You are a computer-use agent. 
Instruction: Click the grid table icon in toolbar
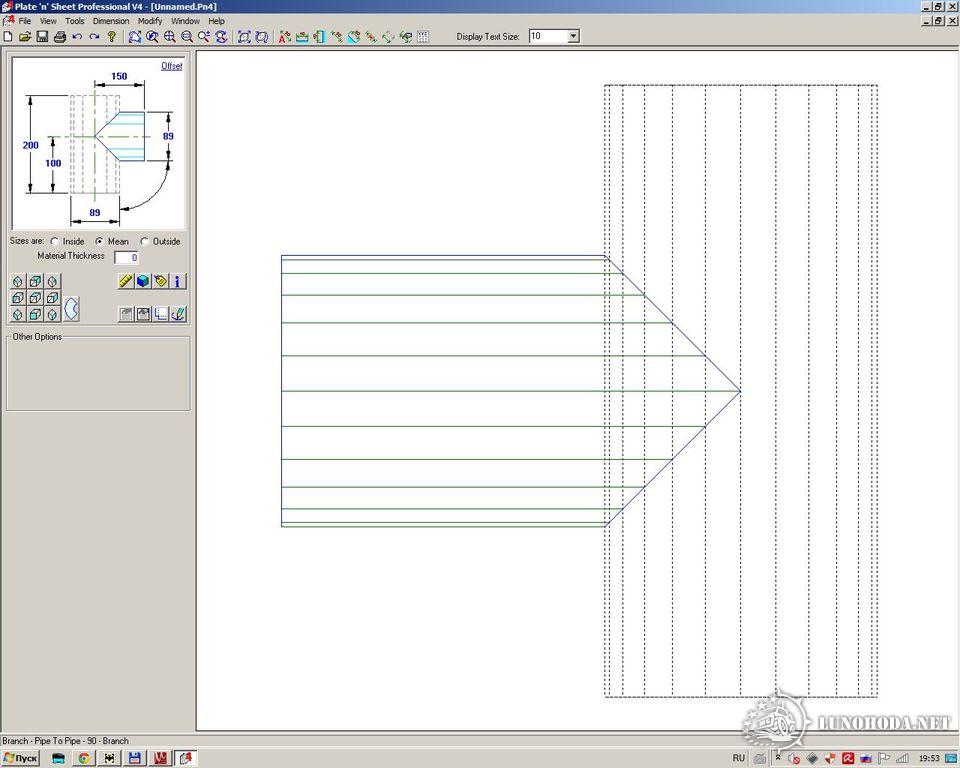pos(422,37)
